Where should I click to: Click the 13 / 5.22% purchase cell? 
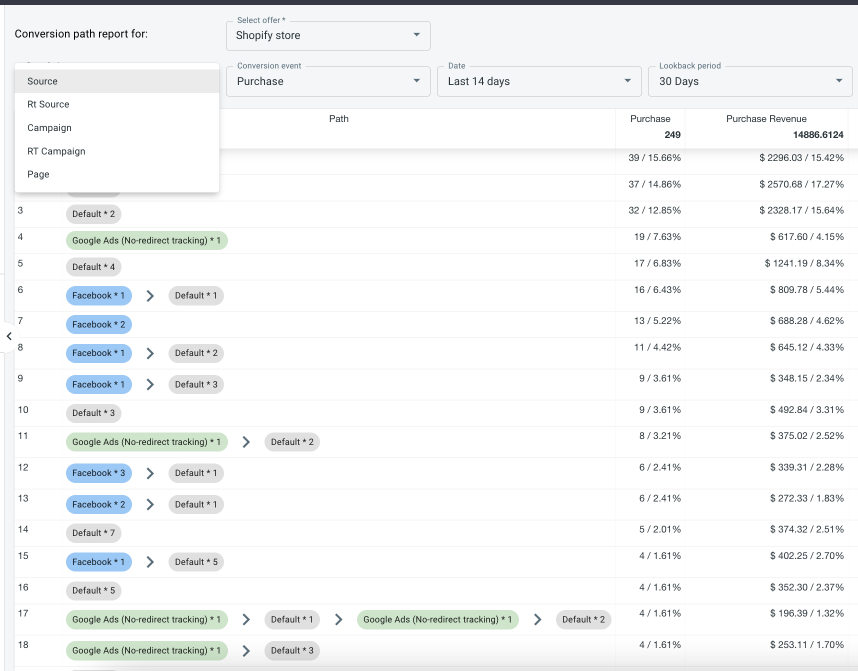click(657, 321)
